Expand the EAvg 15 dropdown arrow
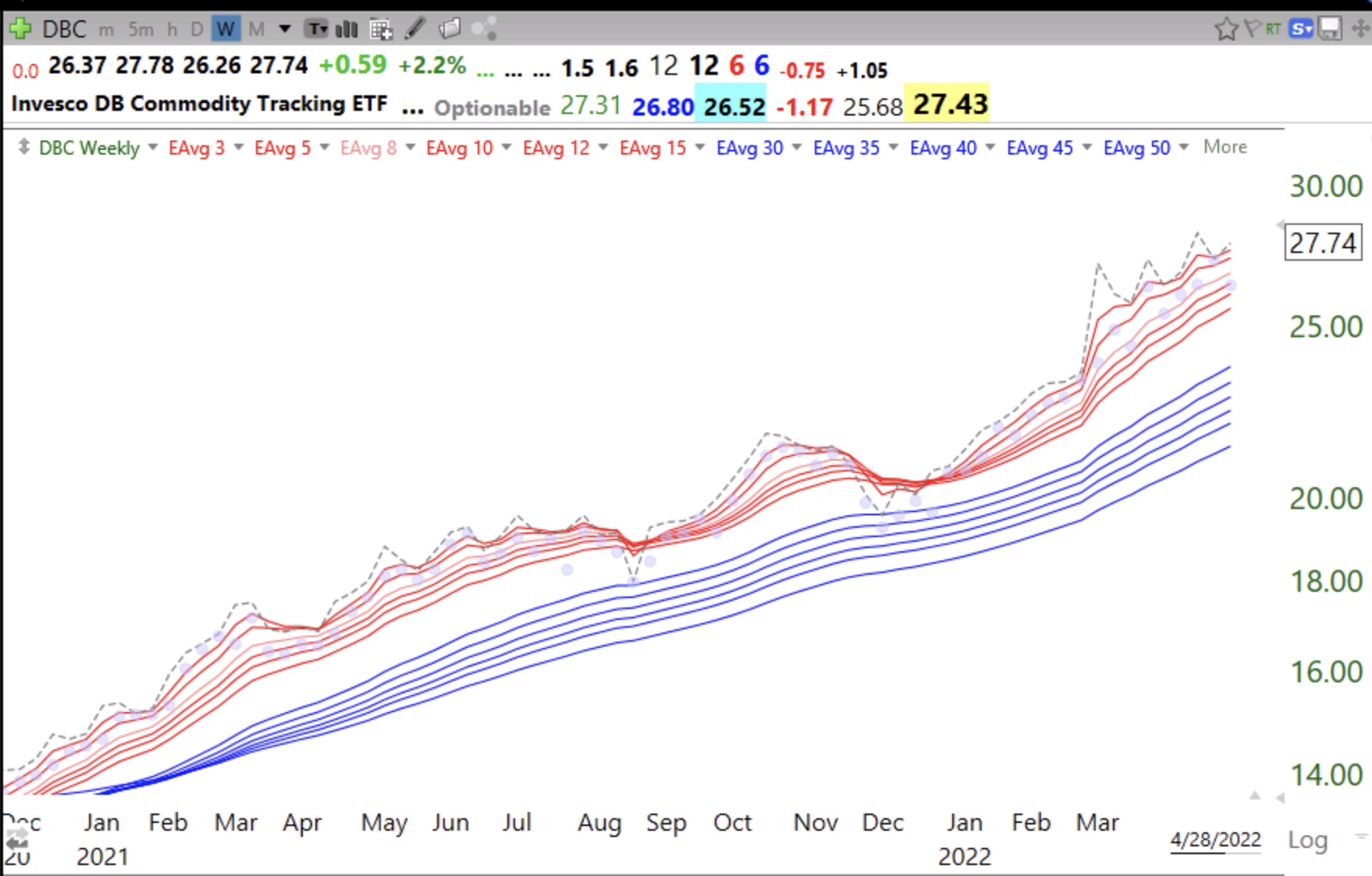 (700, 147)
